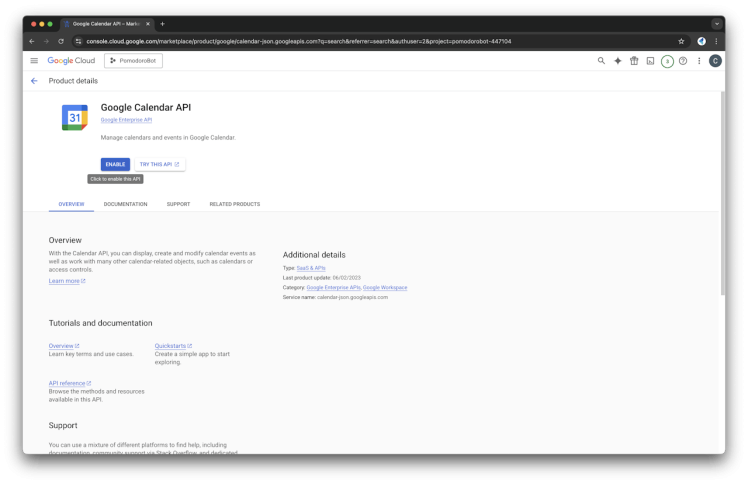Close the Google Calendar API tab
This screenshot has width=748, height=484.
coord(148,24)
